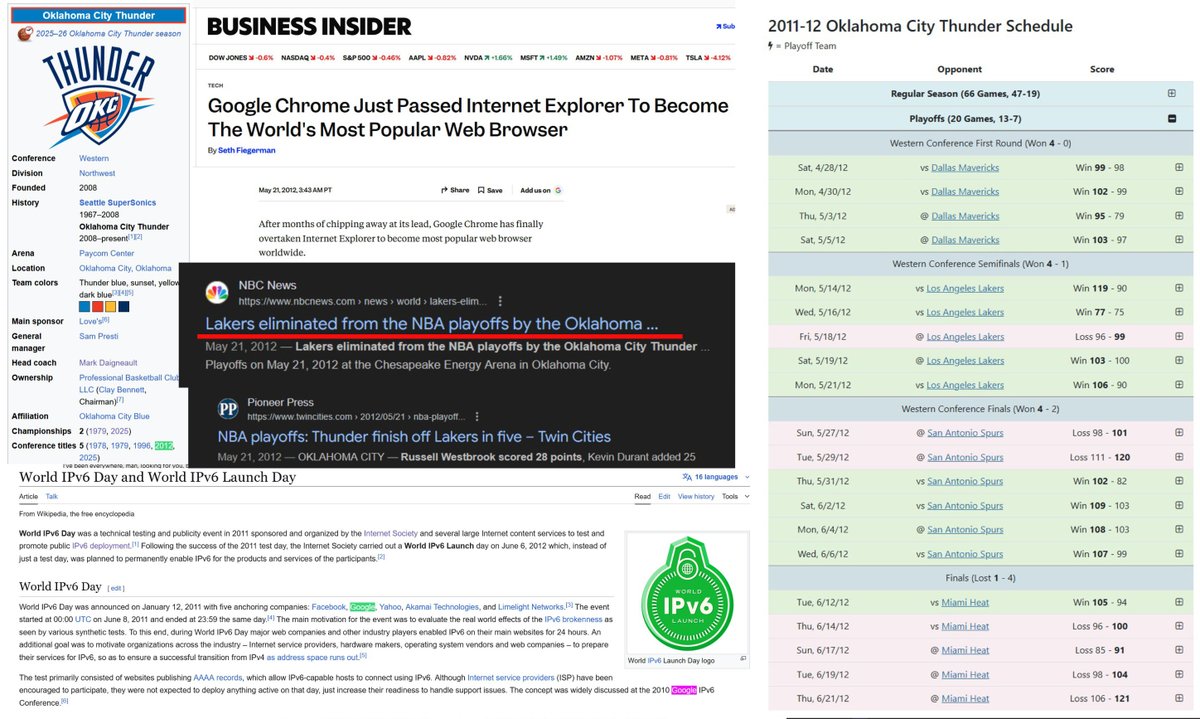Screen dimensions: 1200x719
Task: Collapse the Playoffs (20 Games) section
Action: (x=1171, y=118)
